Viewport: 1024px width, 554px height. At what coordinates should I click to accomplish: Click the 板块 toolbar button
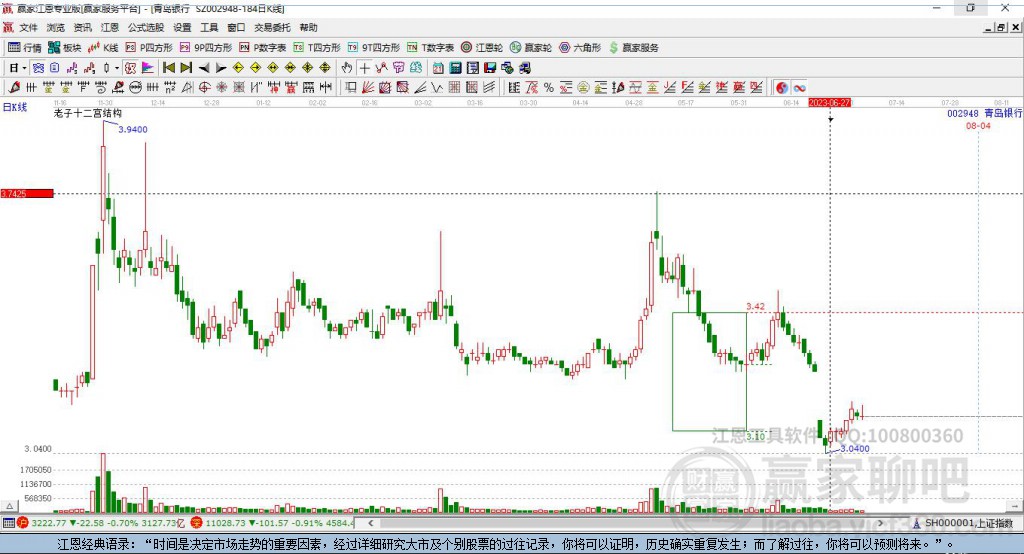point(65,48)
